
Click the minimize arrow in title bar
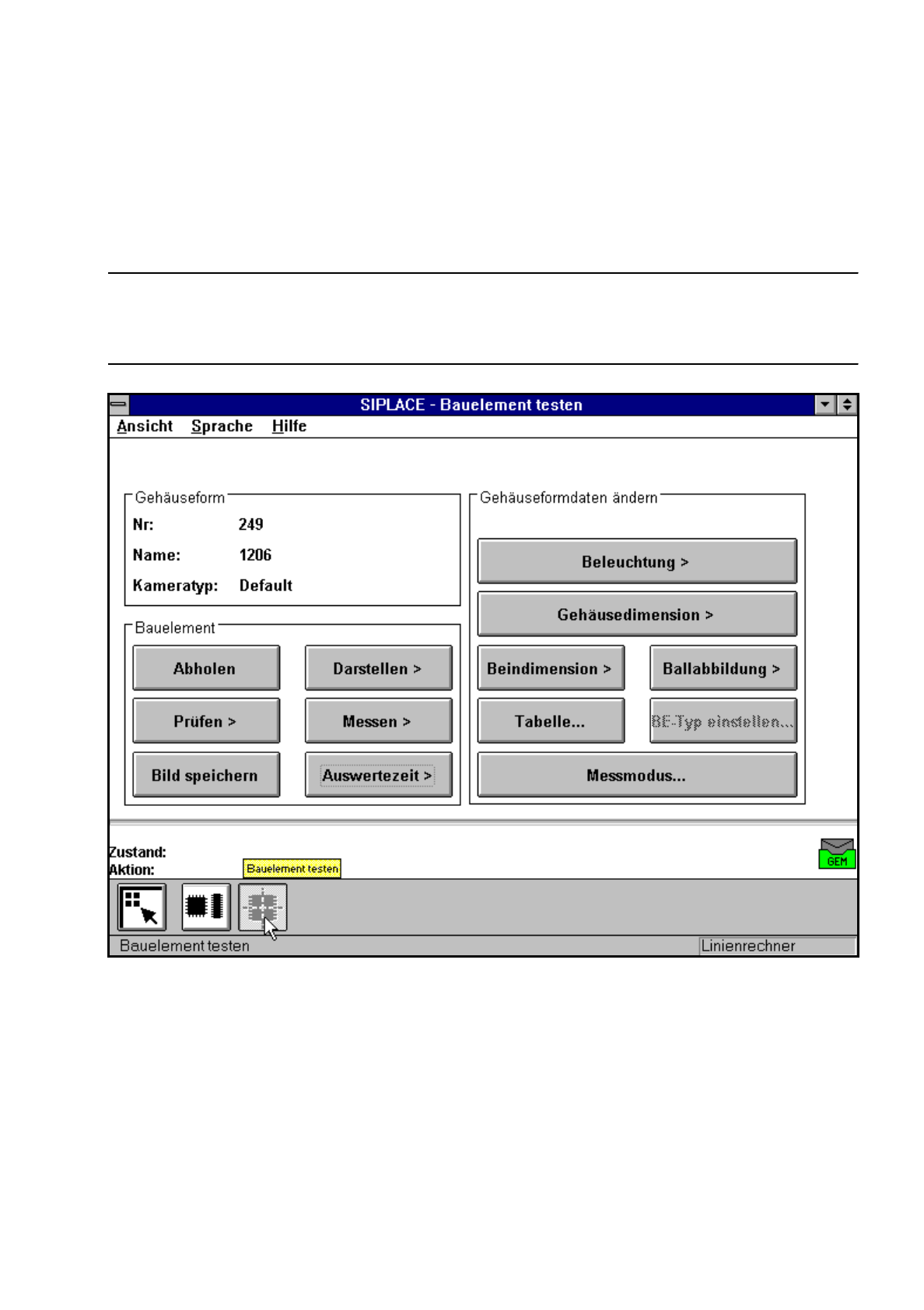pos(825,405)
